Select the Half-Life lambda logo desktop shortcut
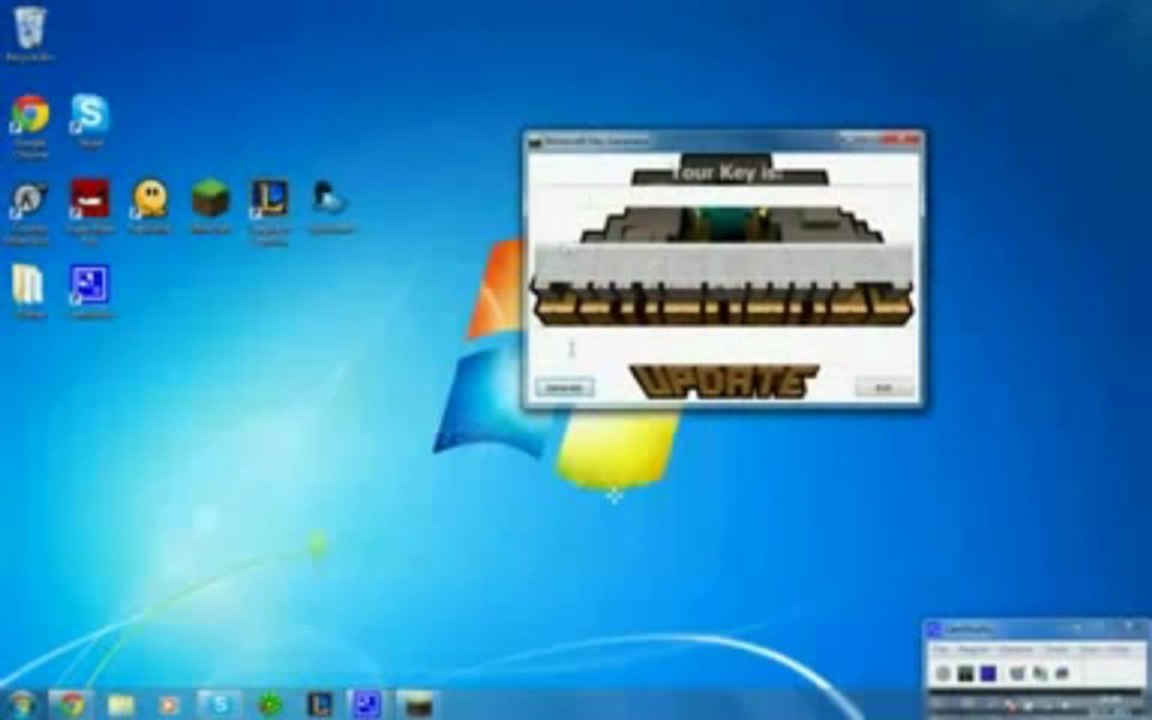 pyautogui.click(x=29, y=200)
